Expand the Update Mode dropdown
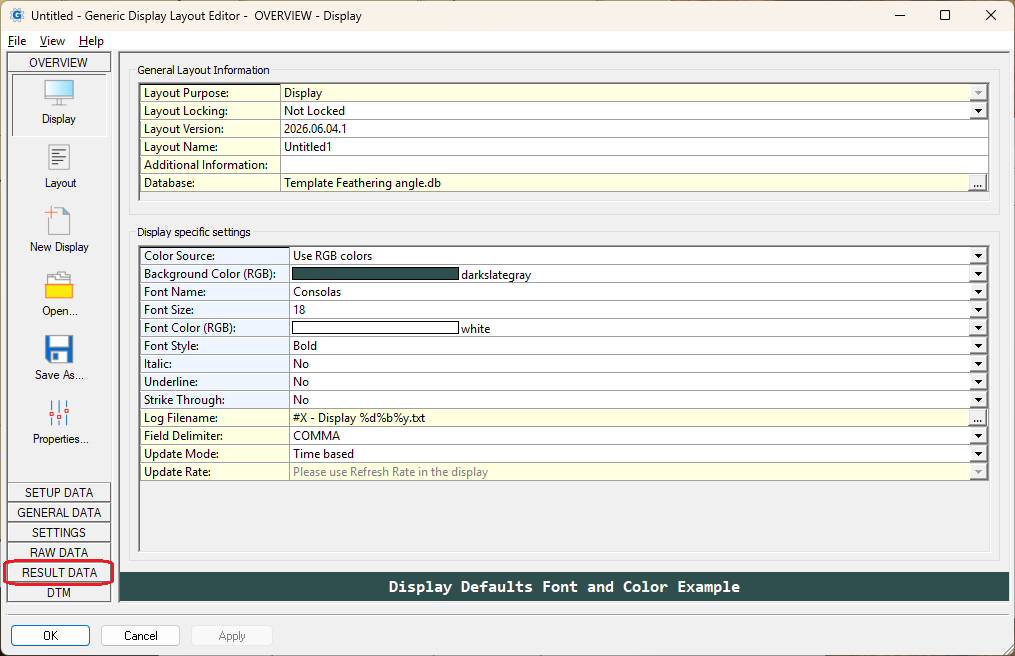This screenshot has width=1015, height=656. coord(978,454)
